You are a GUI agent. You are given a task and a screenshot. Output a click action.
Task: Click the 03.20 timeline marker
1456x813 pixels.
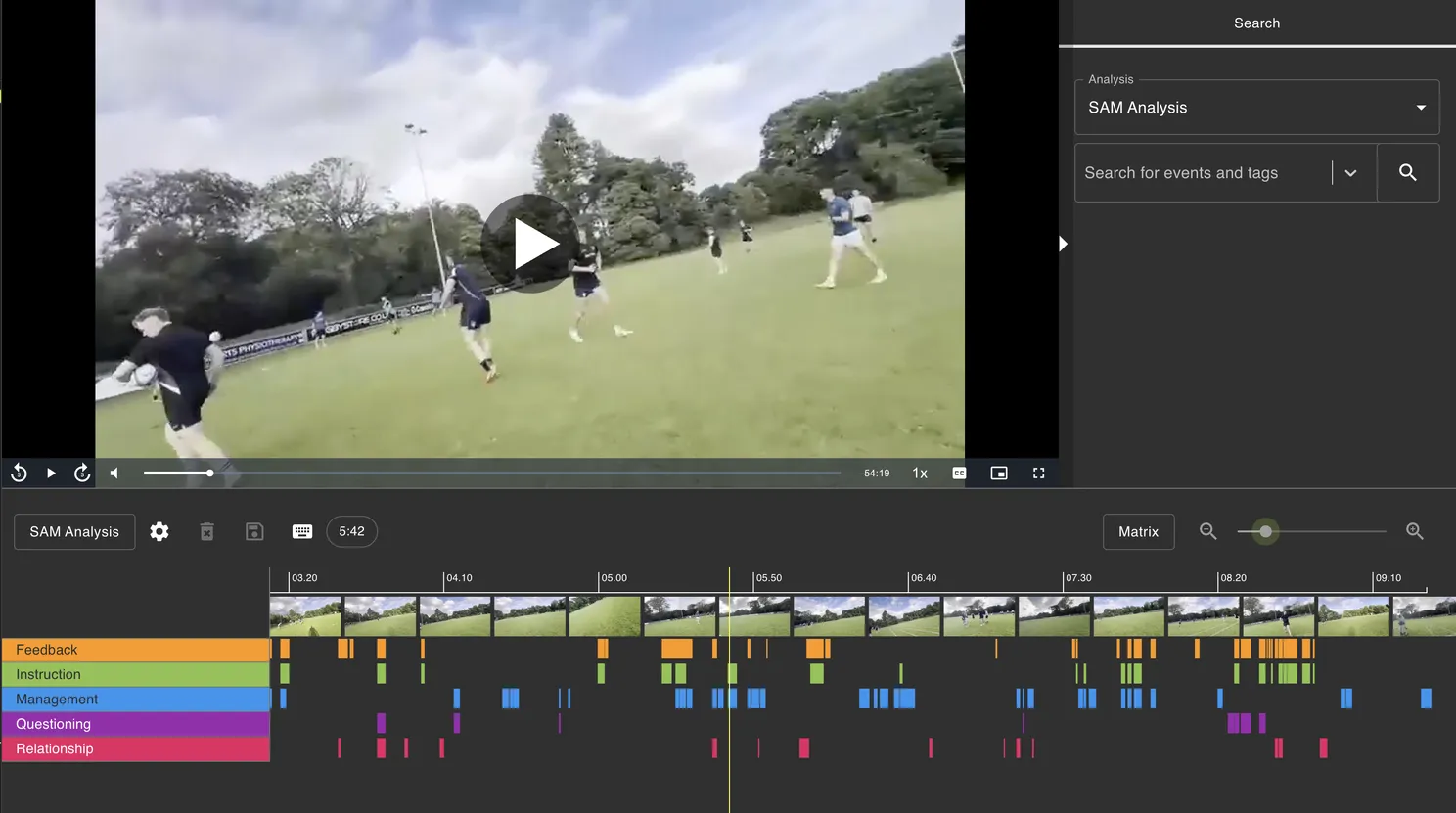[x=304, y=578]
